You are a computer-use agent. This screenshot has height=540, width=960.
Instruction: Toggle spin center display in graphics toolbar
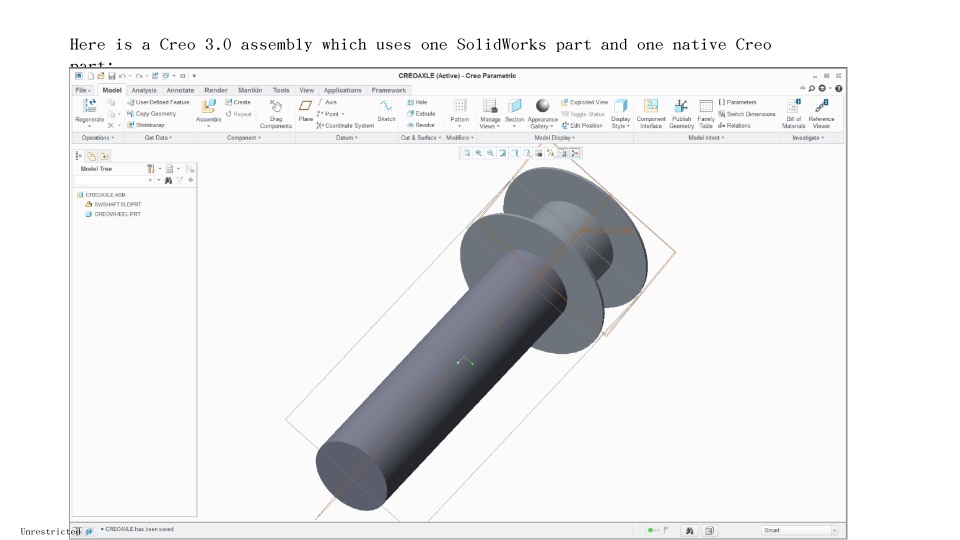tap(575, 153)
